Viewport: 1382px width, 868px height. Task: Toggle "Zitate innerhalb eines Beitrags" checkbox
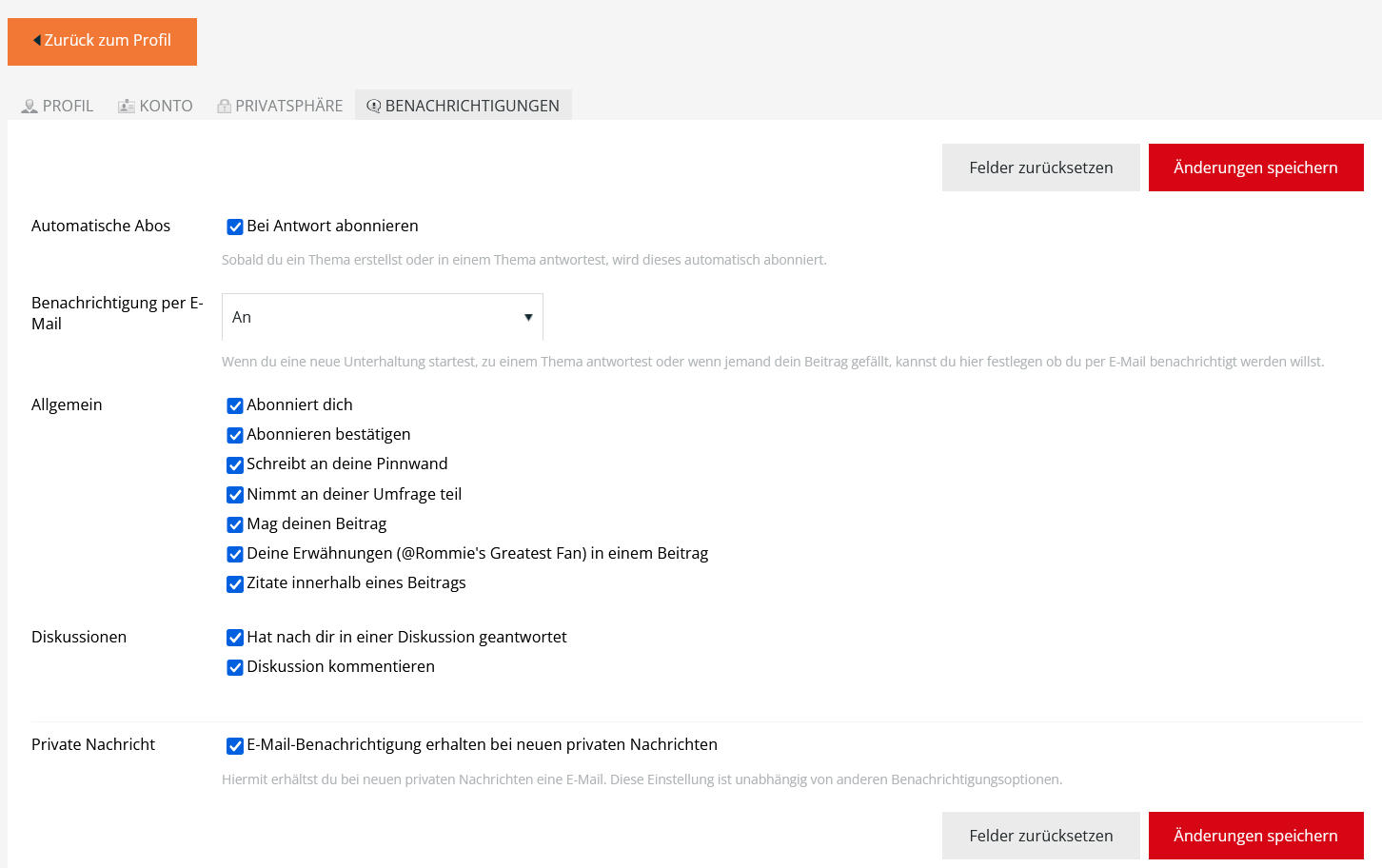(x=235, y=584)
